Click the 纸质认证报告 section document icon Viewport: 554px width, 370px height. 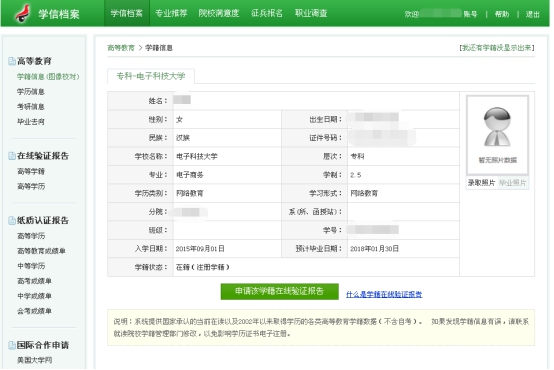pyautogui.click(x=12, y=221)
